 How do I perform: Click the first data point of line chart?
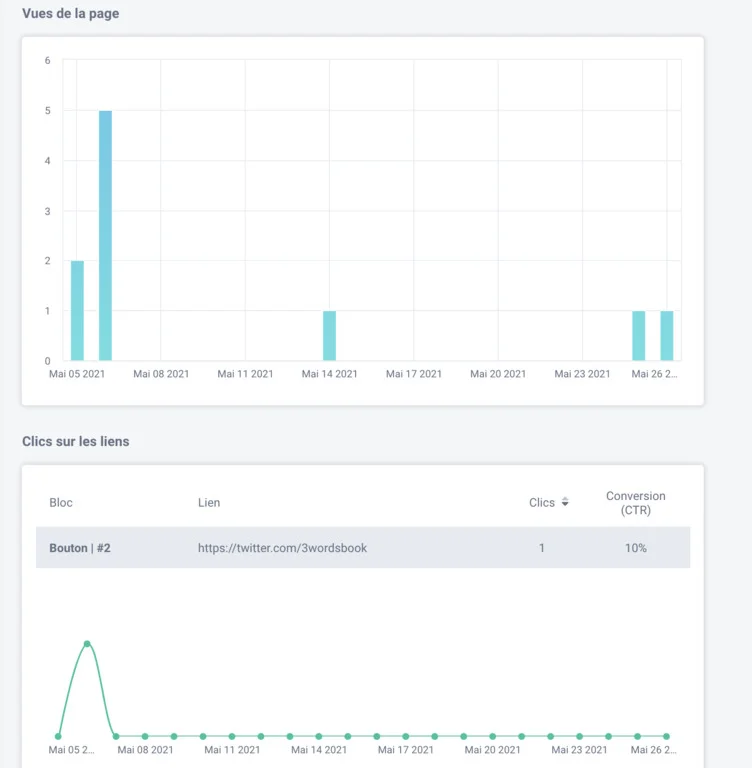tap(58, 736)
